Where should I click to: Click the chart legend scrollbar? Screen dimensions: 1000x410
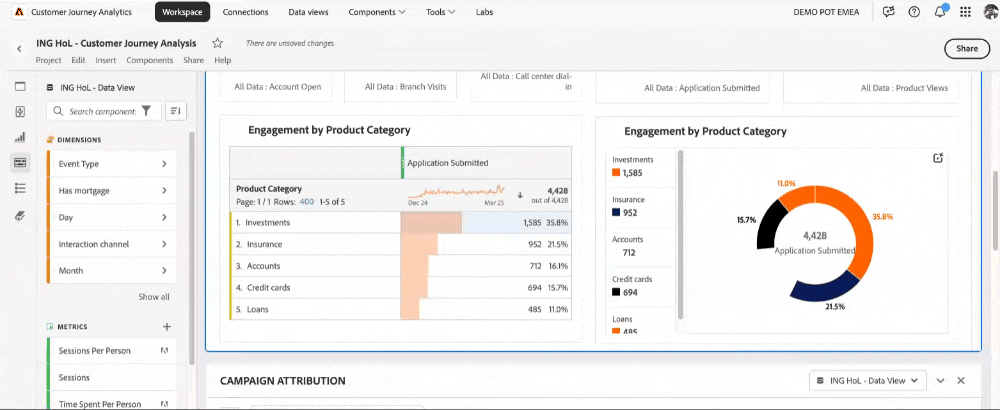point(680,235)
